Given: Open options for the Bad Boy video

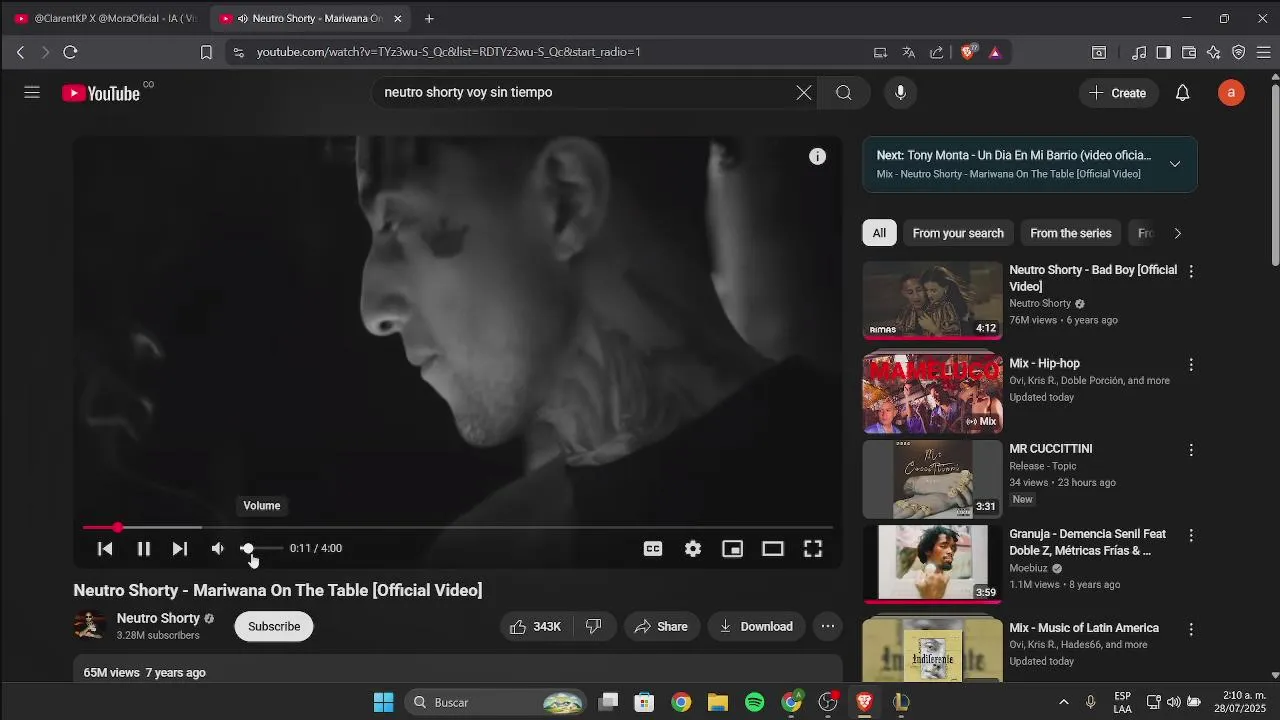Looking at the screenshot, I should 1191,271.
